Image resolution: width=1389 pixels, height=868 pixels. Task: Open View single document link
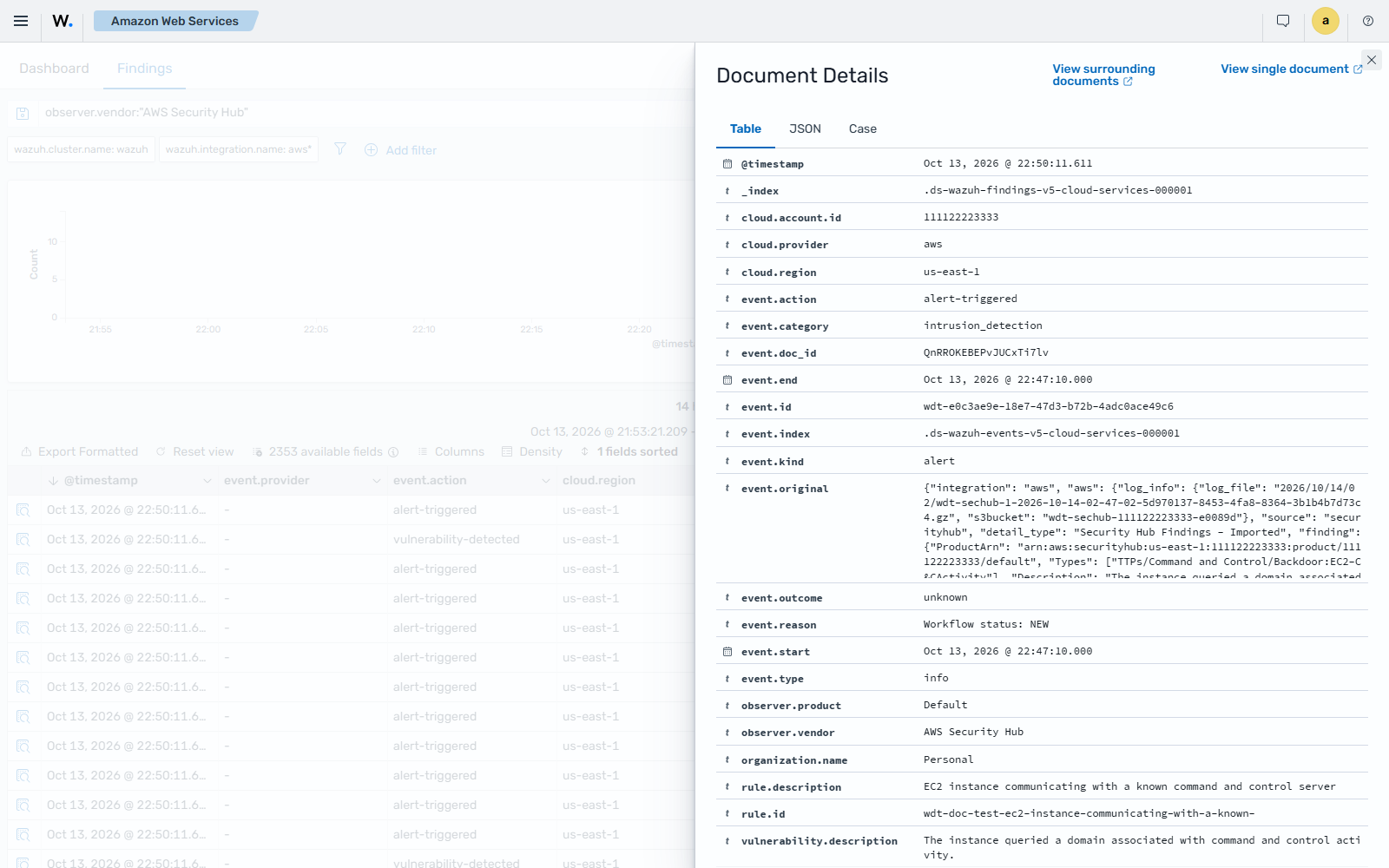(1291, 69)
